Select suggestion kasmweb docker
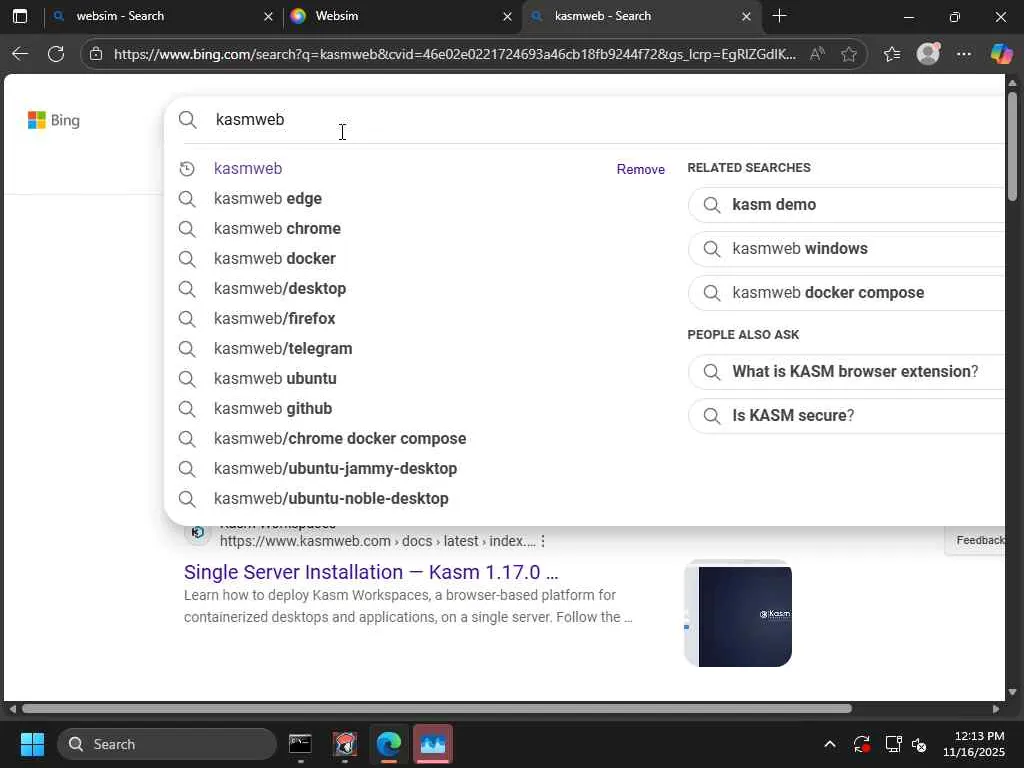This screenshot has width=1024, height=768. pos(274,259)
